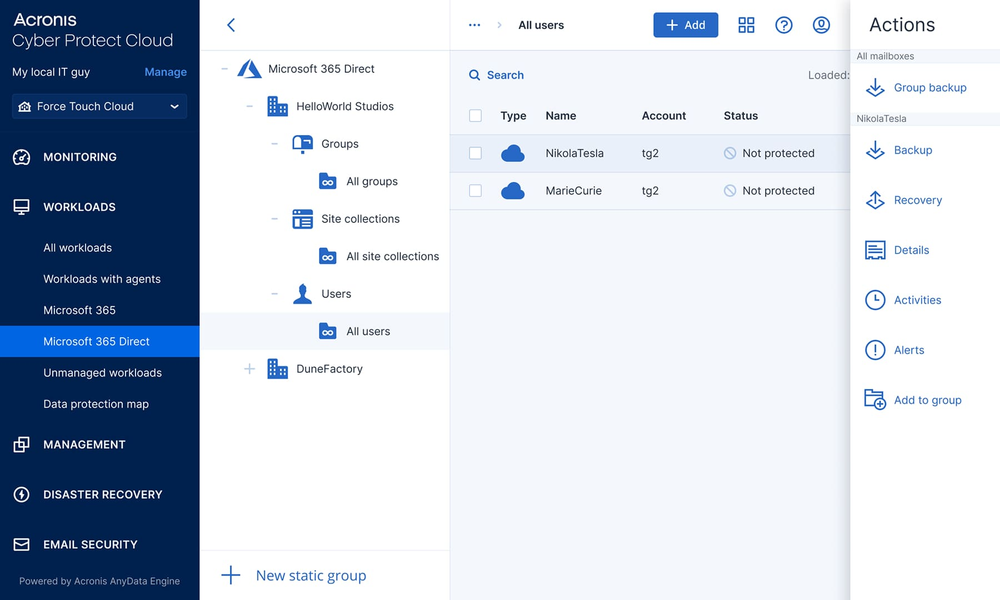Click the All users breadcrumb text
This screenshot has height=600, width=1000.
point(541,25)
